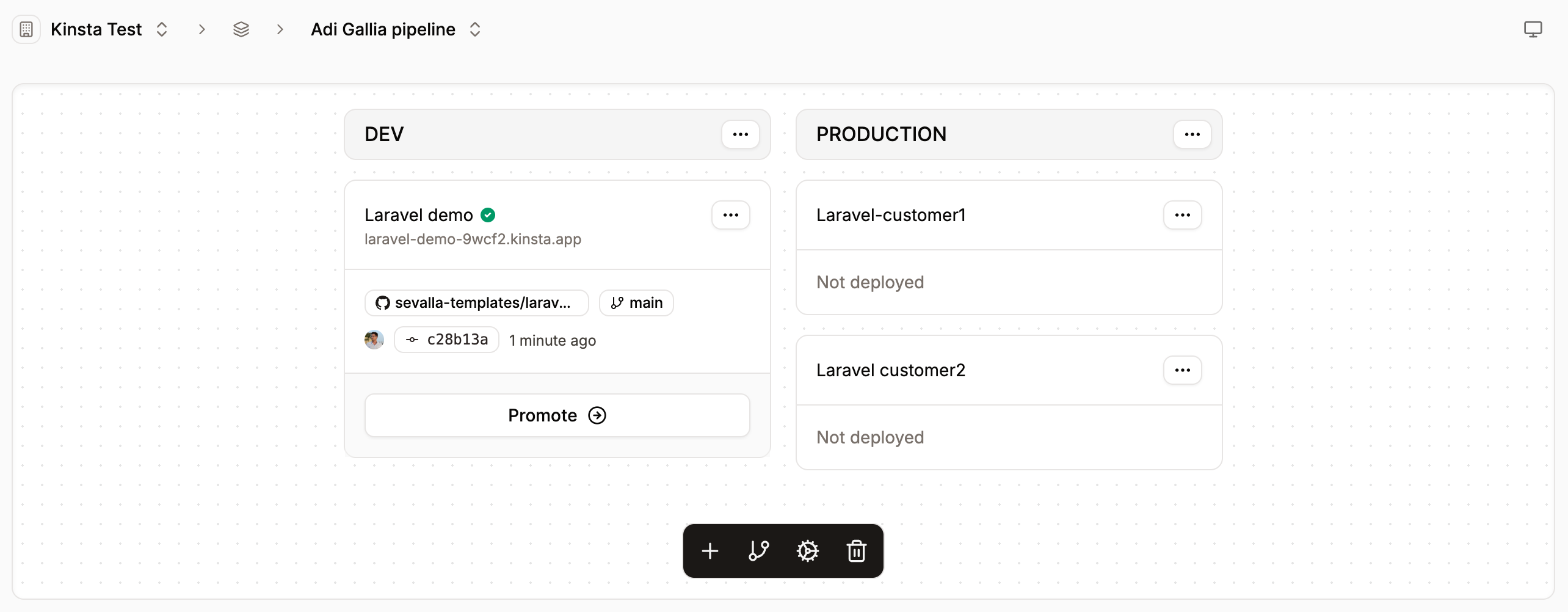Open the Adi Gallia pipeline switcher

[475, 29]
